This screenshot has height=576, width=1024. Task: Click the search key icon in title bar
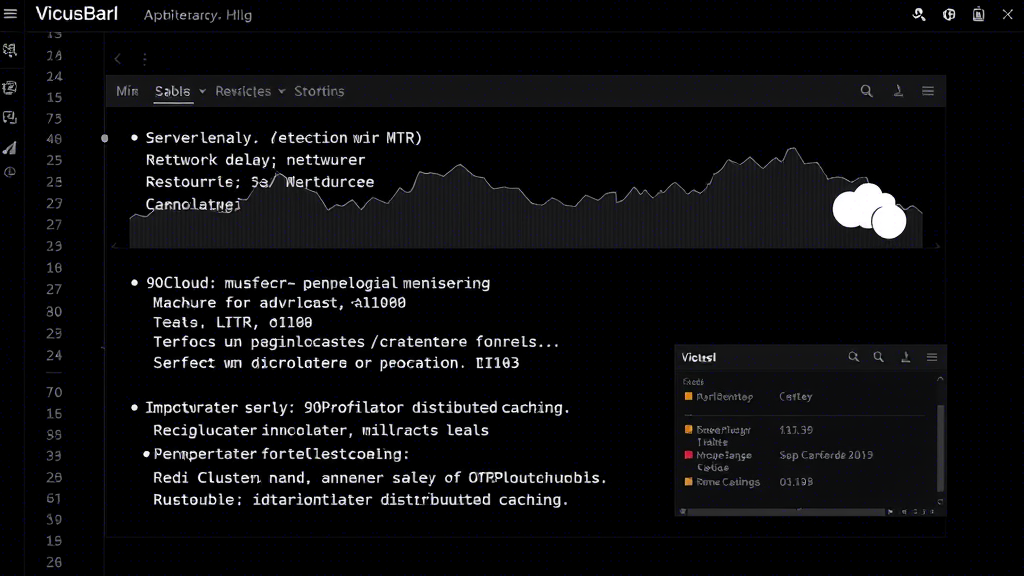pos(919,14)
